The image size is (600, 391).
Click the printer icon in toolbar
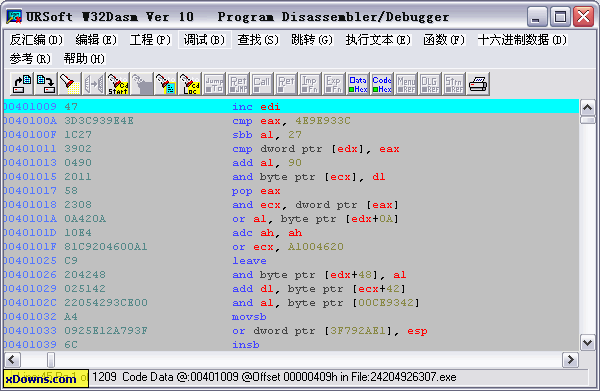[x=478, y=84]
